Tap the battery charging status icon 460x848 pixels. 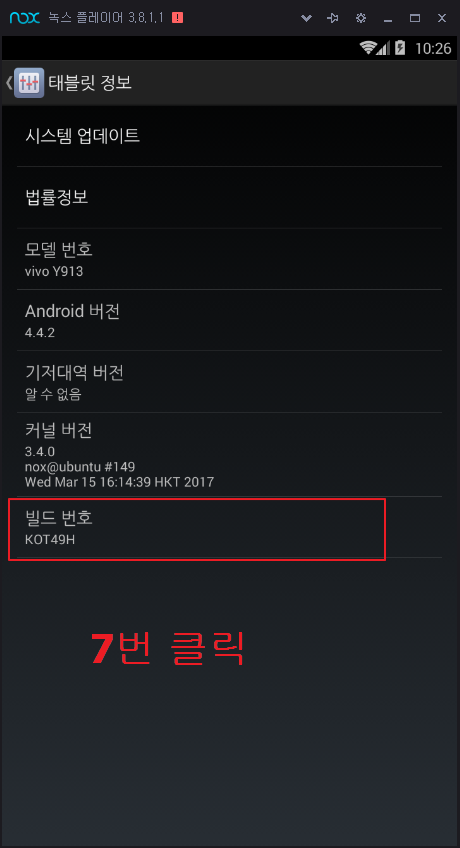[x=400, y=48]
